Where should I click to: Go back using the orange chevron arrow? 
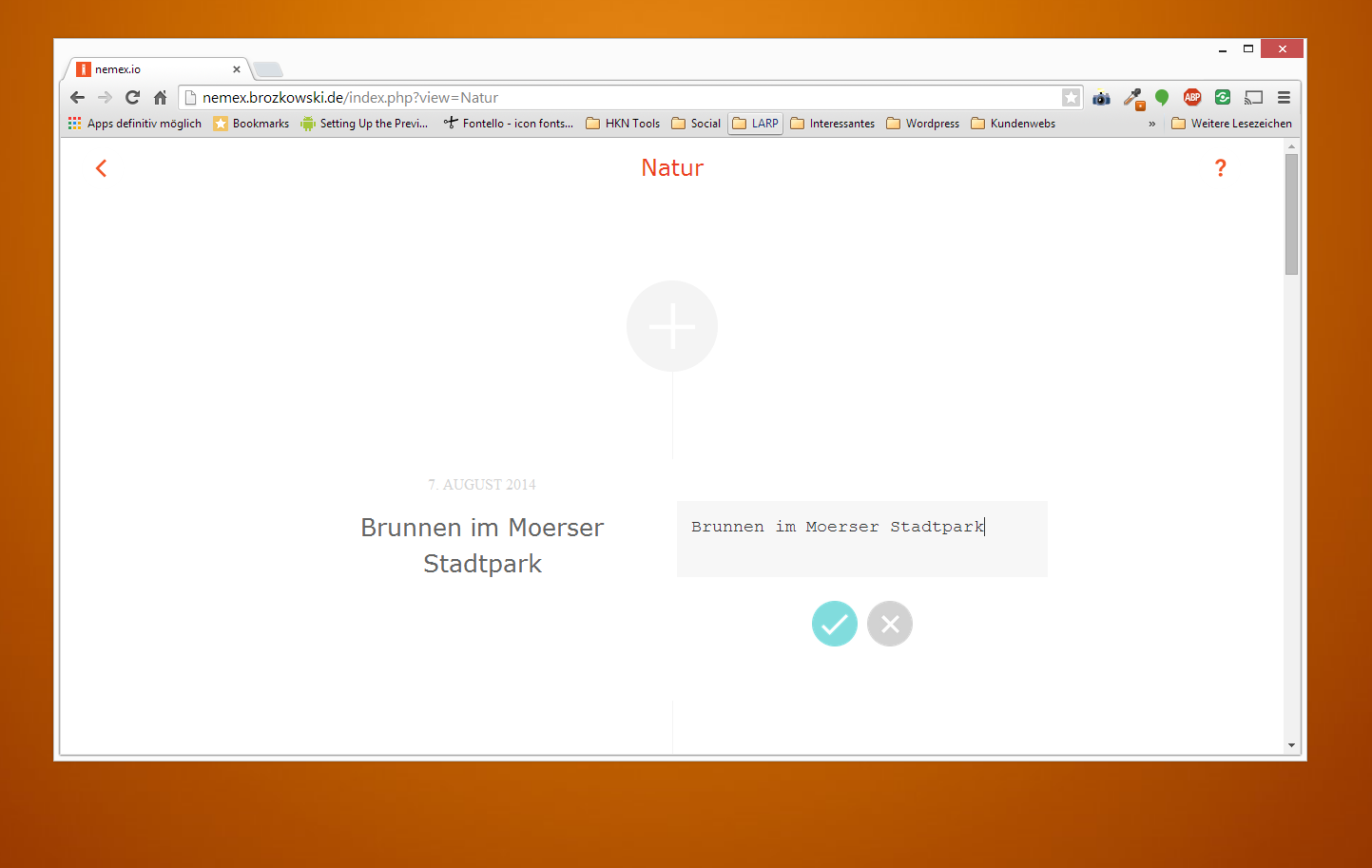pyautogui.click(x=101, y=168)
